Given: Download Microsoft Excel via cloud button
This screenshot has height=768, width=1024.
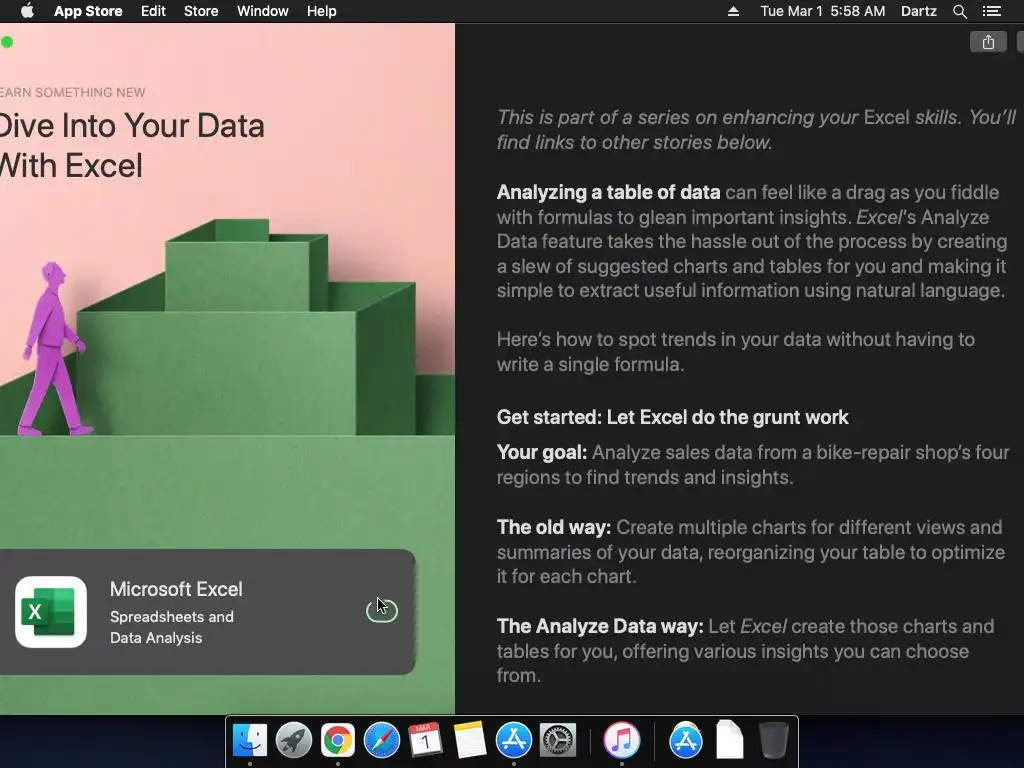Looking at the screenshot, I should tap(382, 610).
